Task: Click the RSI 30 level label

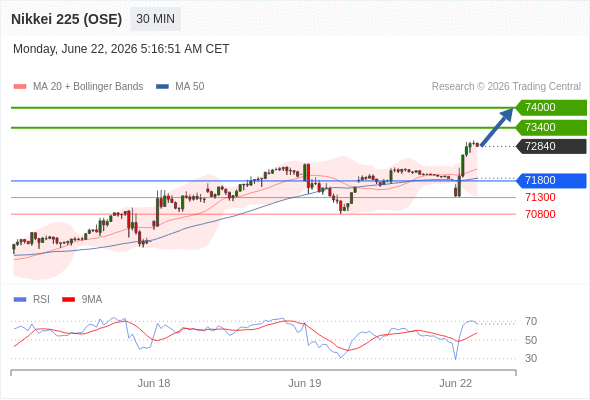Action: [x=531, y=358]
